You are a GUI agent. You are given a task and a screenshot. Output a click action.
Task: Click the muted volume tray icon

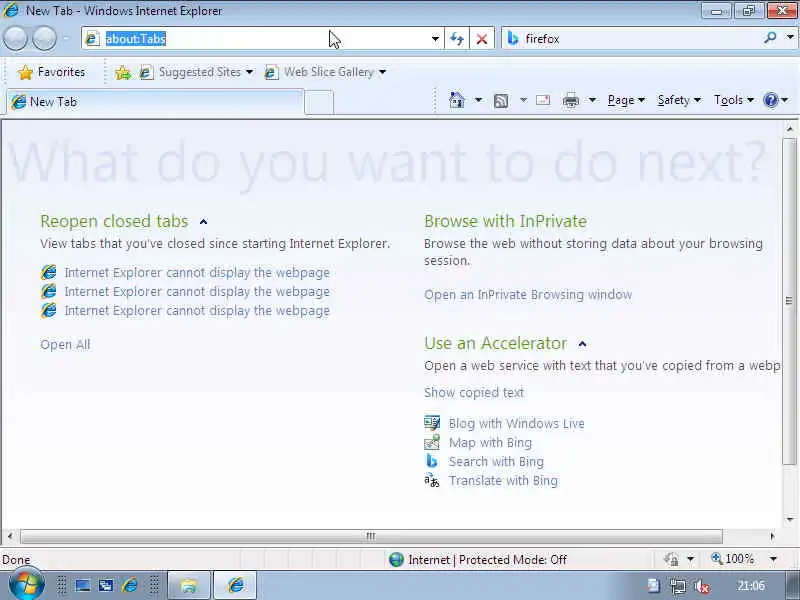702,586
